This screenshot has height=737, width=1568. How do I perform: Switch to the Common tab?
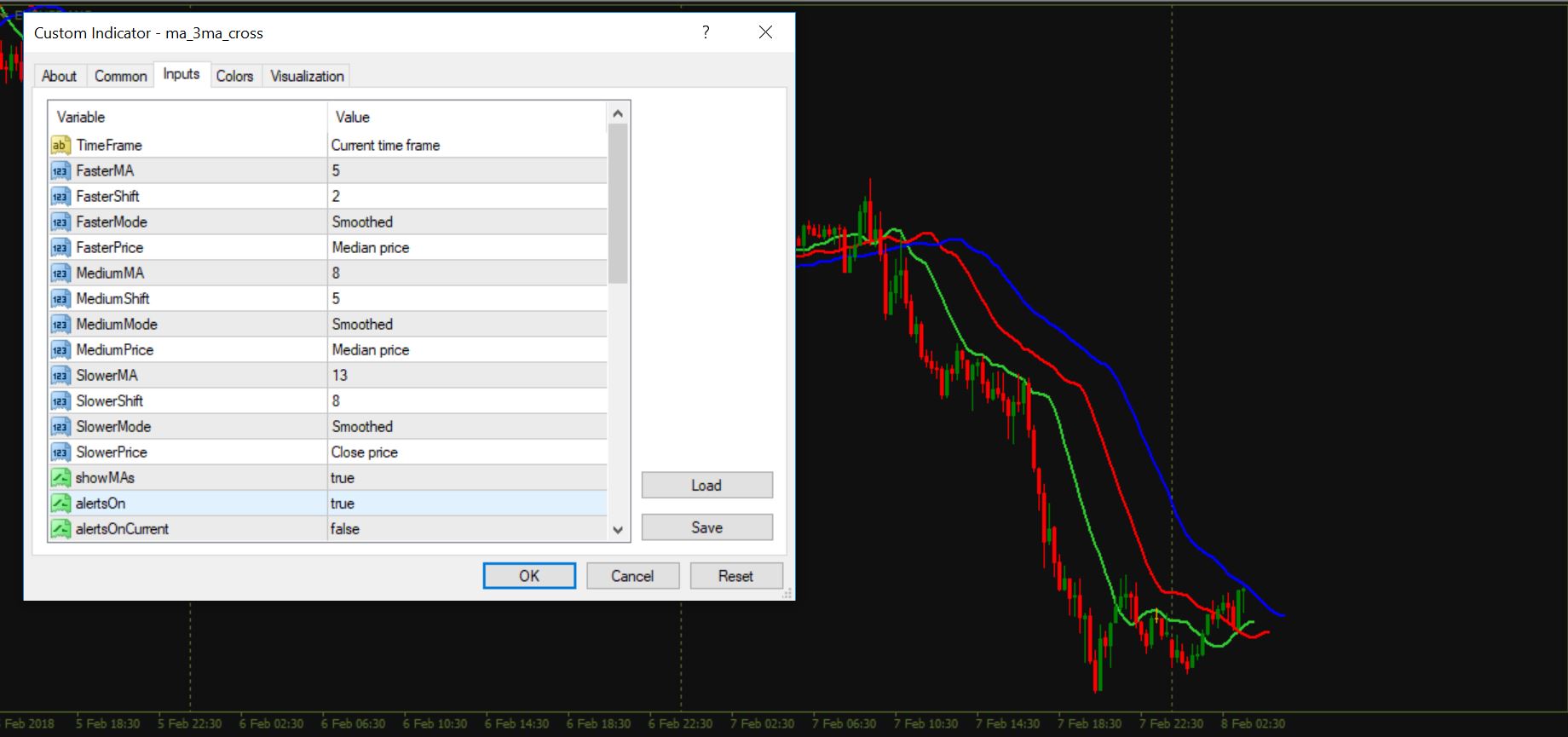tap(120, 76)
